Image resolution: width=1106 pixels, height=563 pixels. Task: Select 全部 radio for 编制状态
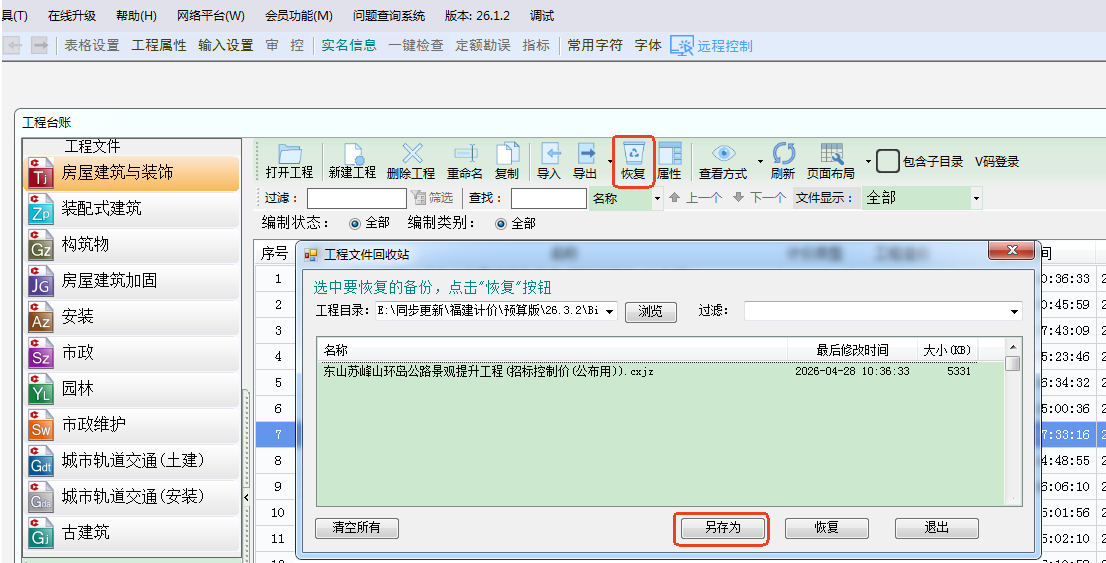click(355, 223)
